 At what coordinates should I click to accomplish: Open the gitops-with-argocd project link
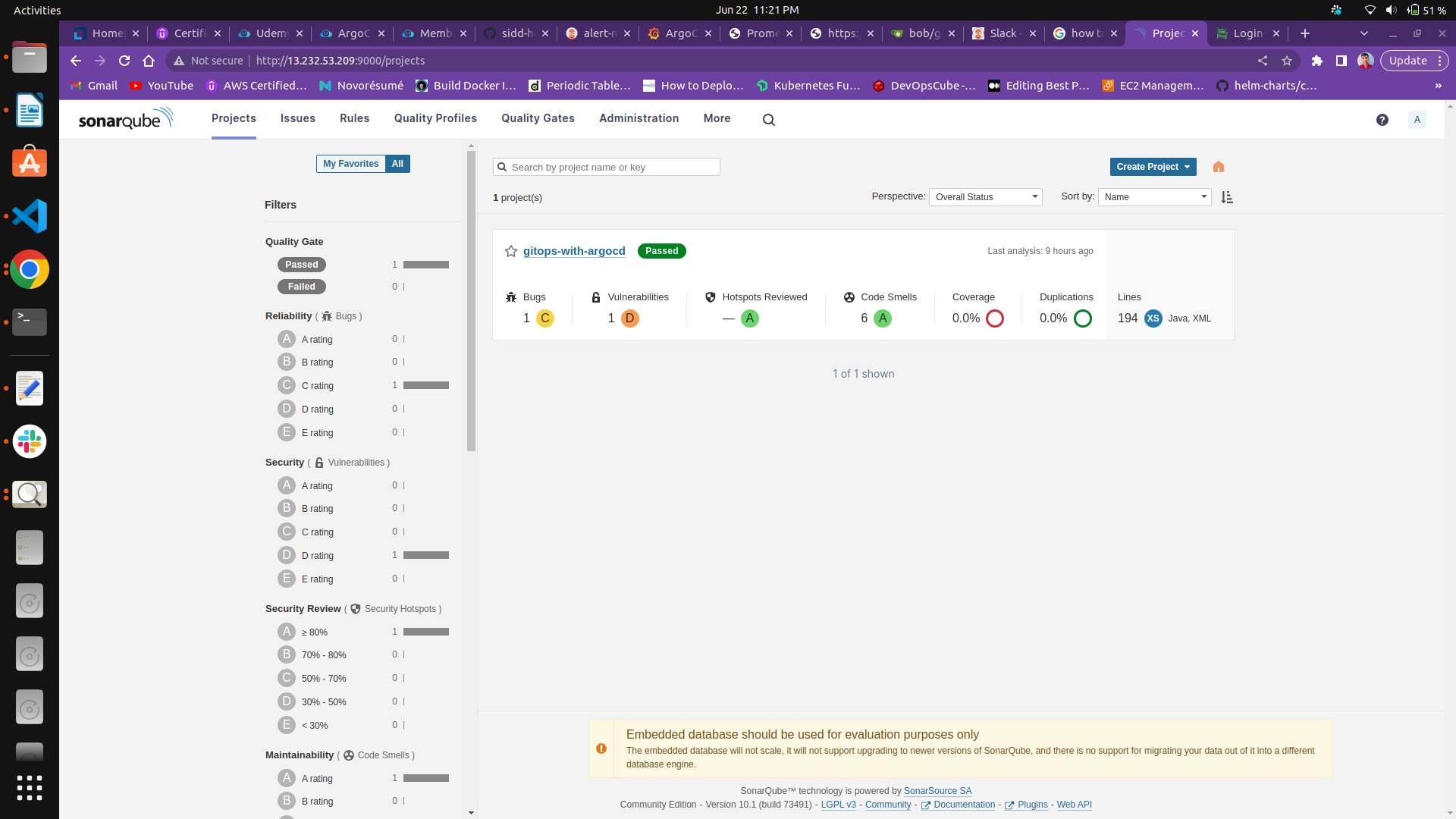click(574, 251)
